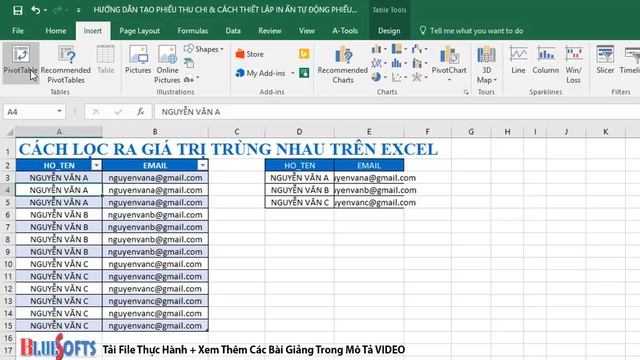Image resolution: width=640 pixels, height=360 pixels.
Task: Switch to the View tab
Action: [307, 31]
